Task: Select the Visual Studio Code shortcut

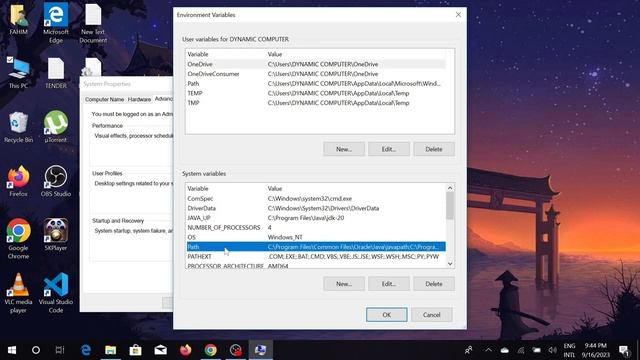Action: click(x=56, y=293)
